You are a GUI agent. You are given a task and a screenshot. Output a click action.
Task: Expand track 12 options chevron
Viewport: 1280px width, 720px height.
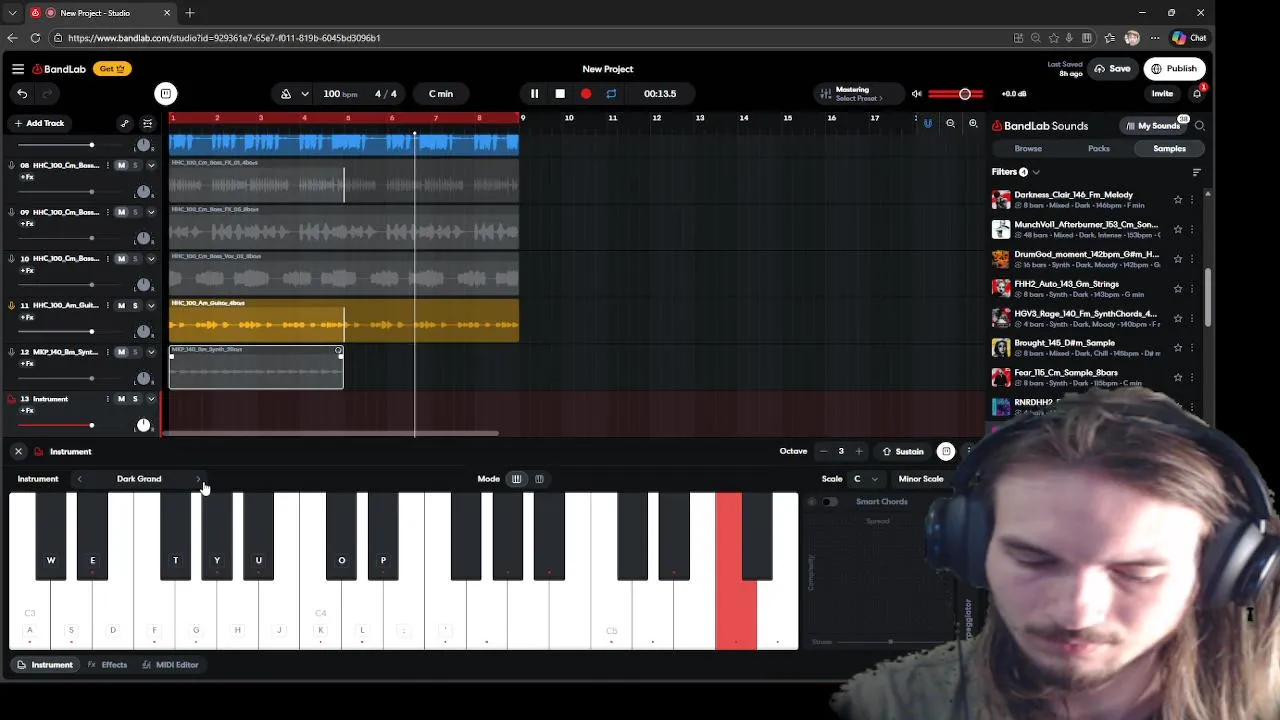point(151,352)
